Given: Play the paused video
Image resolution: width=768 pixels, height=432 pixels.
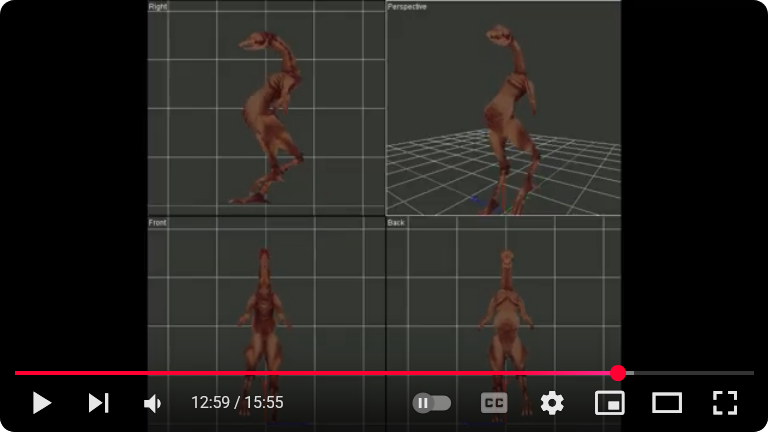Looking at the screenshot, I should (x=42, y=403).
